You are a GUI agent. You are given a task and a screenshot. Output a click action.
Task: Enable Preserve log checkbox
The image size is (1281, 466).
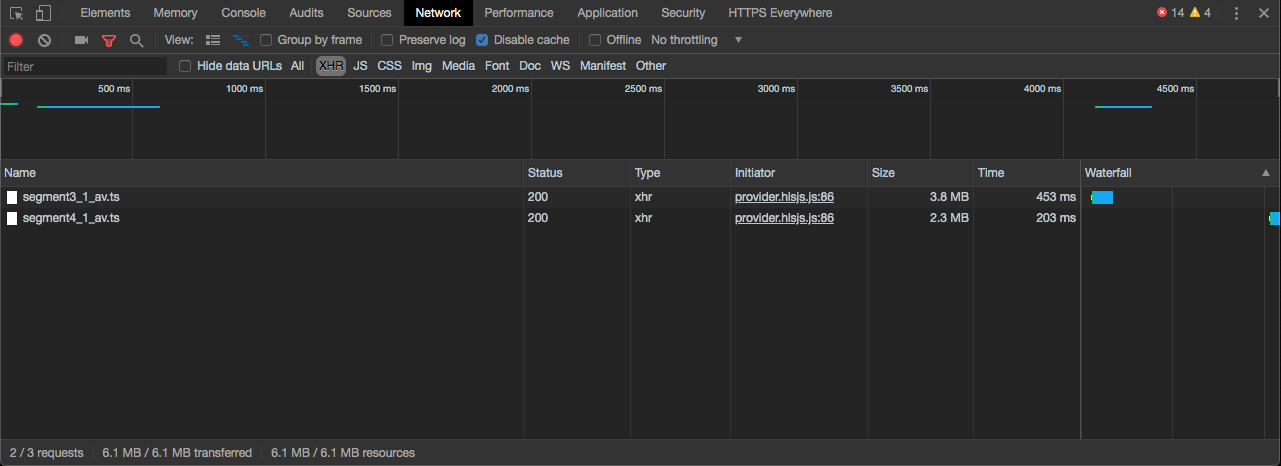tap(387, 40)
